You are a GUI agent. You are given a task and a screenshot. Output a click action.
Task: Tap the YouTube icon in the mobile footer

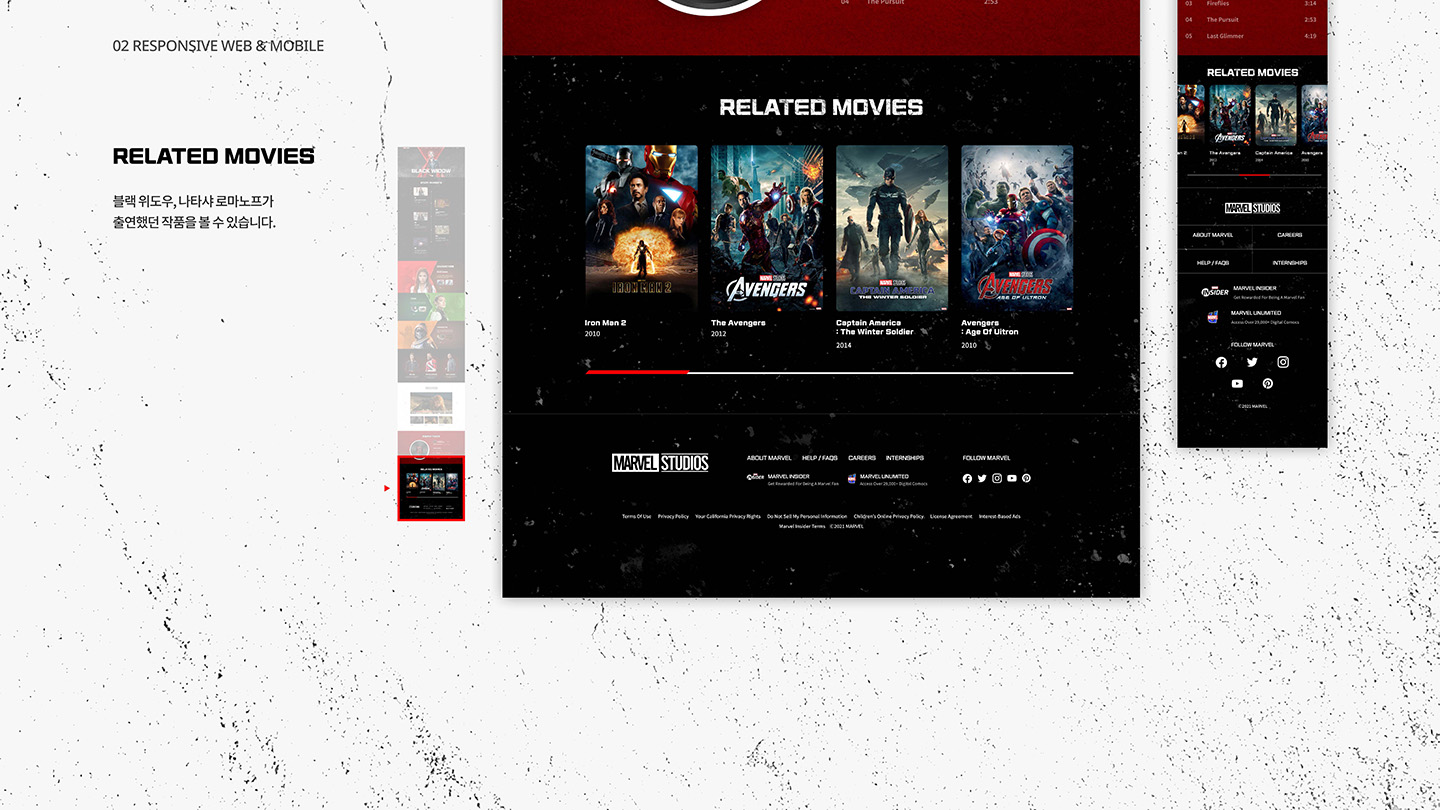click(x=1237, y=383)
